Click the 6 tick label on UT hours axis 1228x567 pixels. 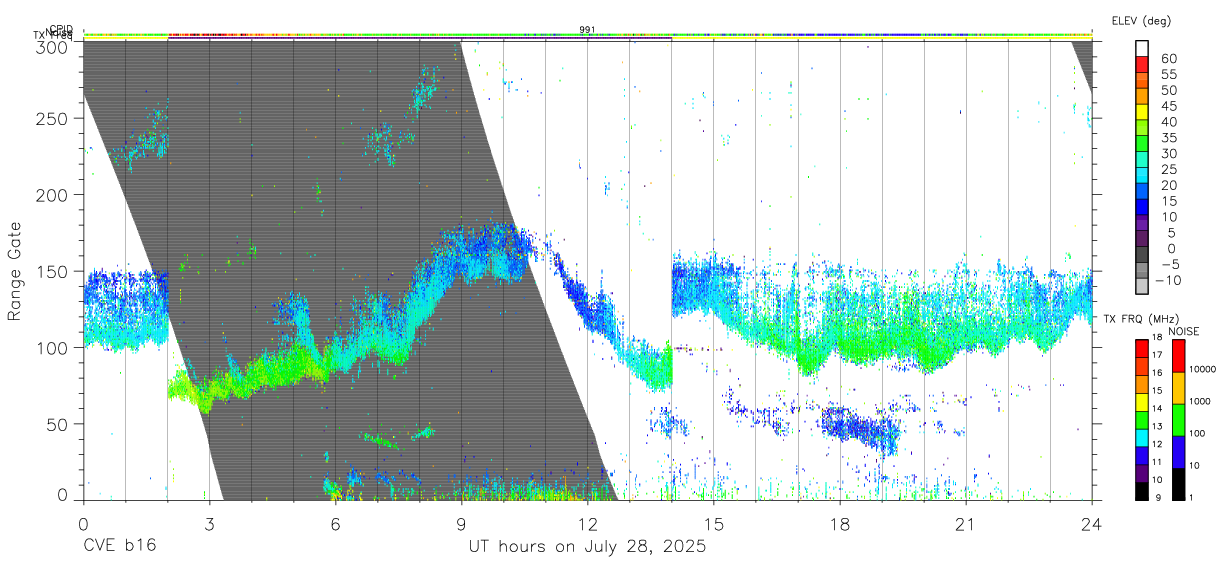tap(335, 524)
